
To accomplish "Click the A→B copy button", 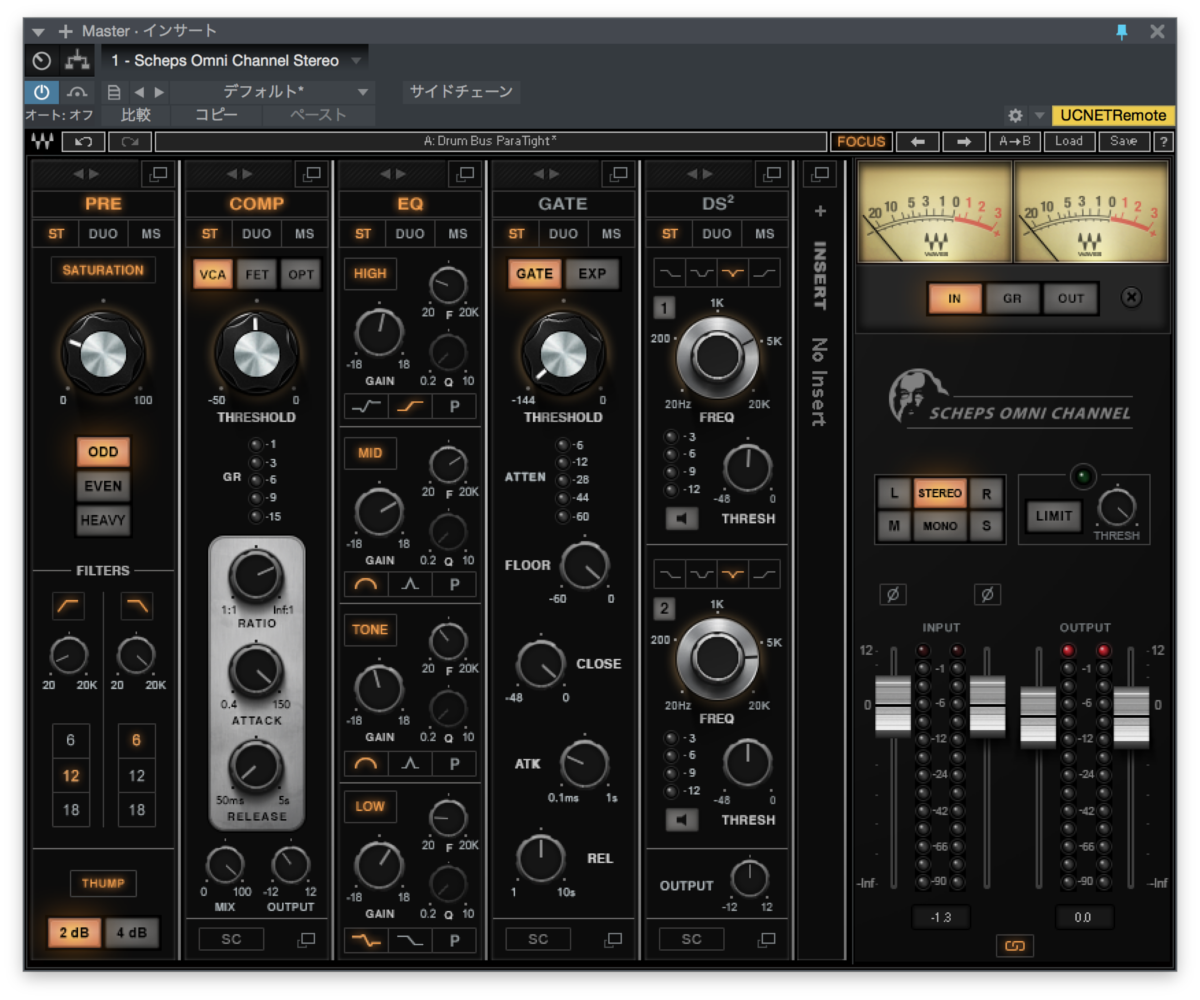I will pos(1014,142).
